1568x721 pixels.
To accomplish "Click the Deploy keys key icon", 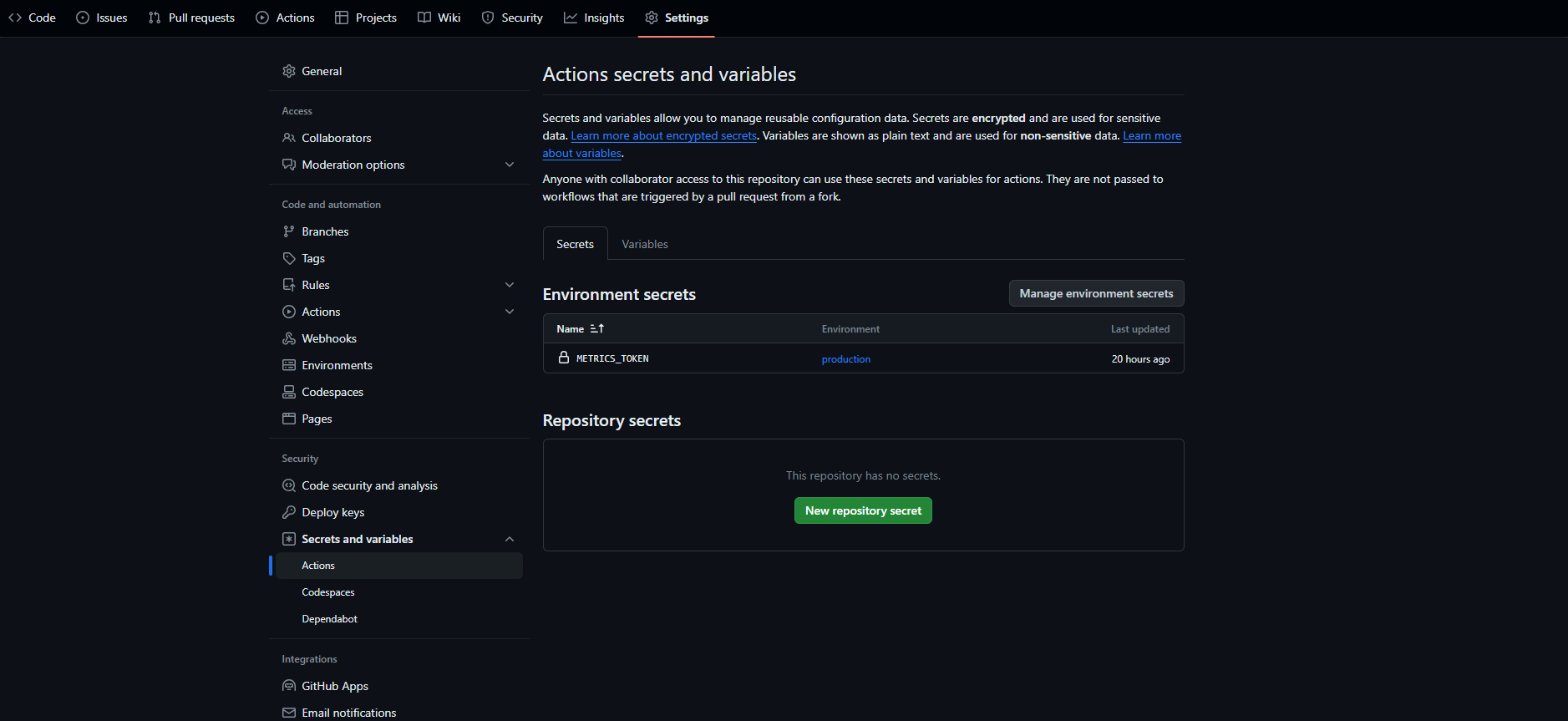I will [x=289, y=512].
